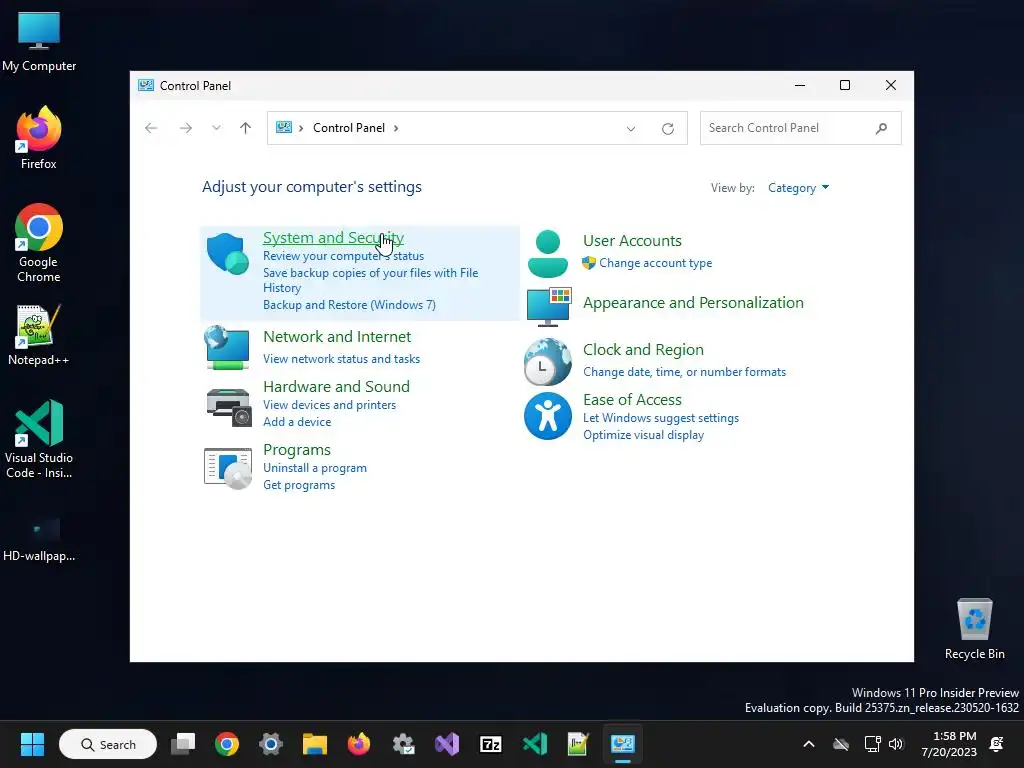Open Appearance and Personalization heading link
The height and width of the screenshot is (768, 1024).
(x=693, y=303)
